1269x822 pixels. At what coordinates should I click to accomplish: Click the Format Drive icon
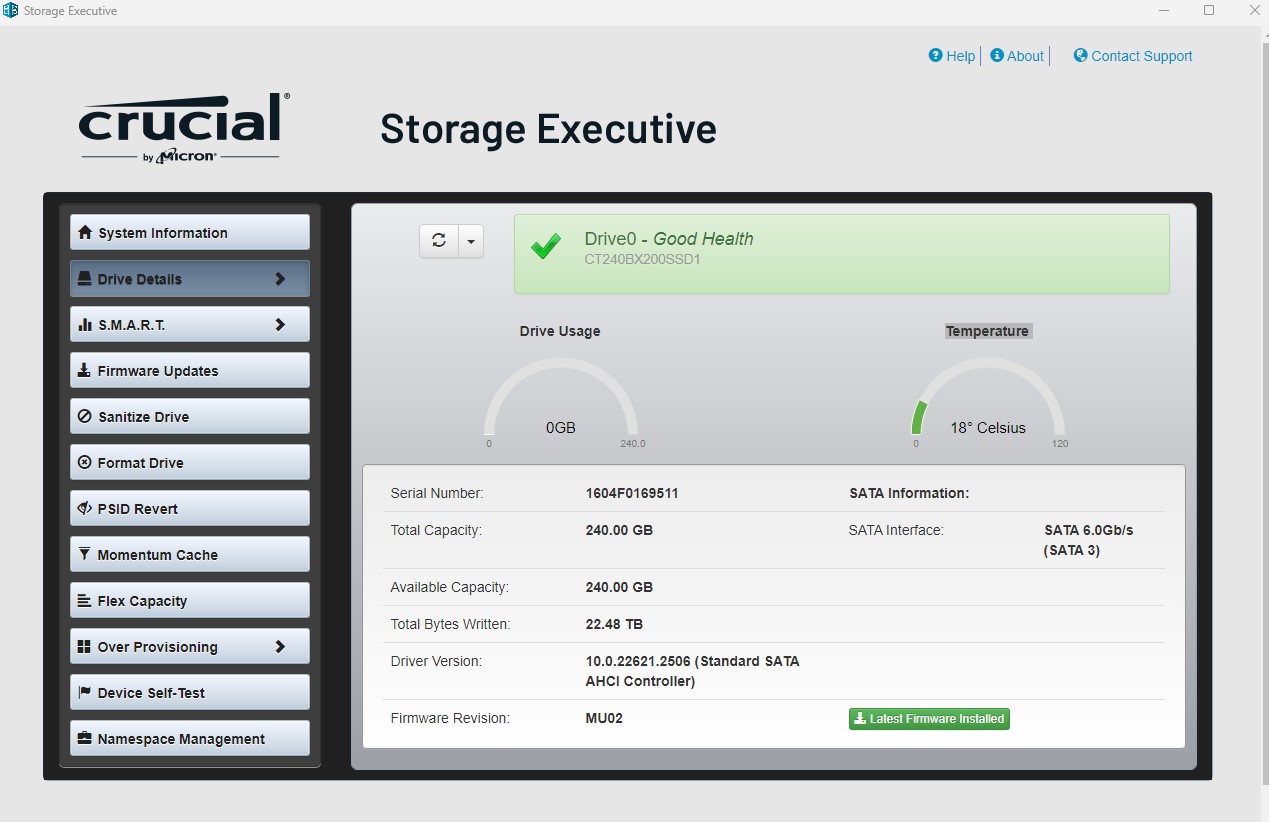click(x=85, y=463)
